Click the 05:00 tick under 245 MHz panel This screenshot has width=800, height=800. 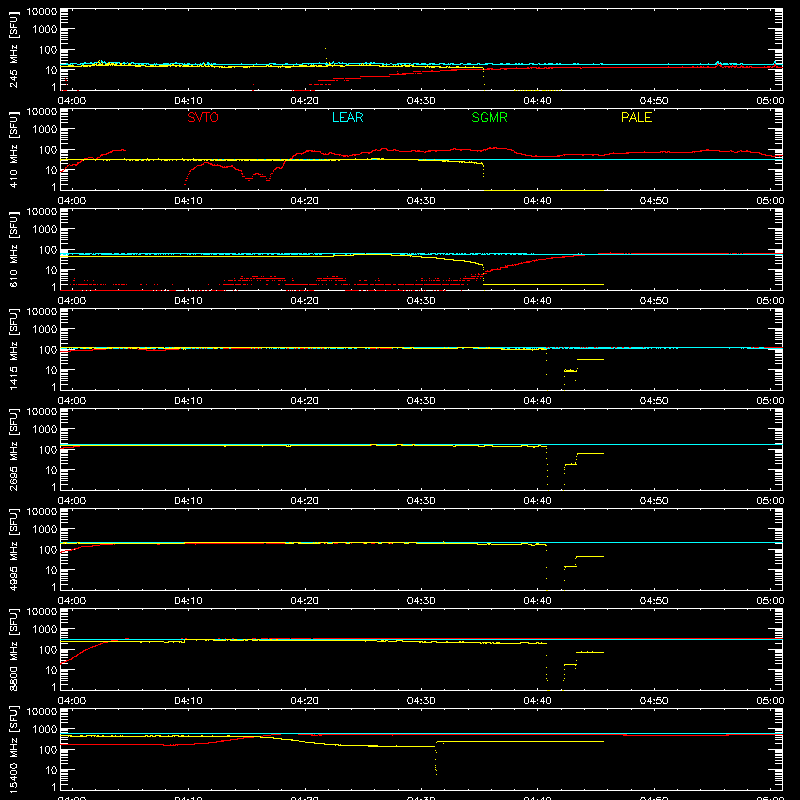tap(770, 101)
